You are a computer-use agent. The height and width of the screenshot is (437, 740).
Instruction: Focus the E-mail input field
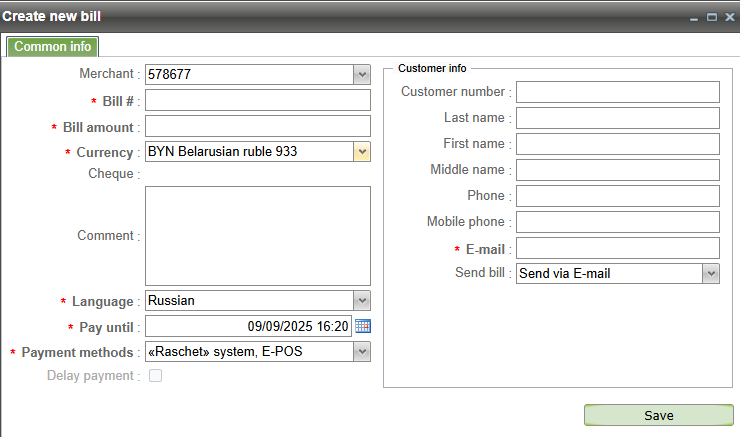617,248
